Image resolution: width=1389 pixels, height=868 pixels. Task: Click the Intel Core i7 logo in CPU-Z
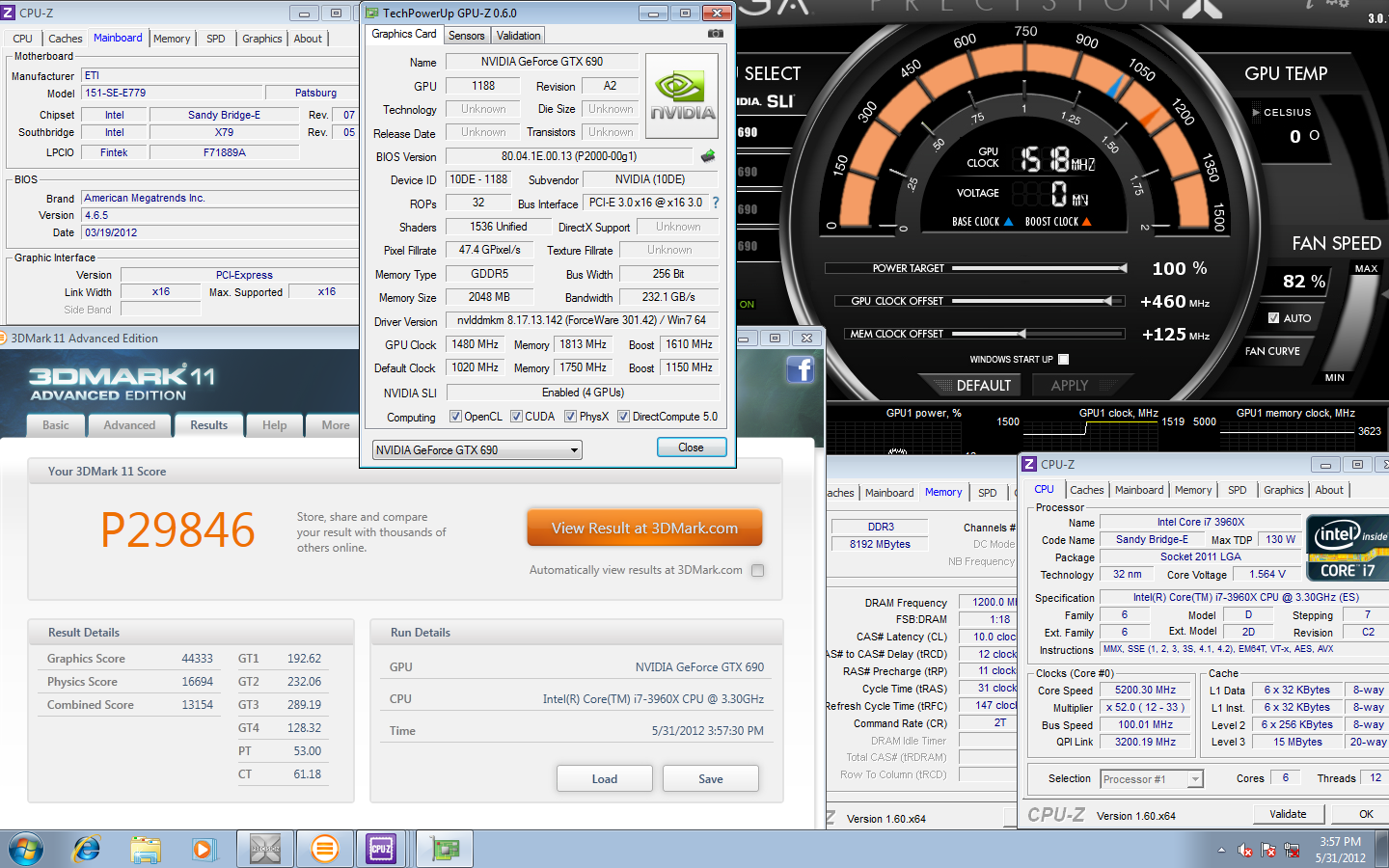click(x=1348, y=550)
